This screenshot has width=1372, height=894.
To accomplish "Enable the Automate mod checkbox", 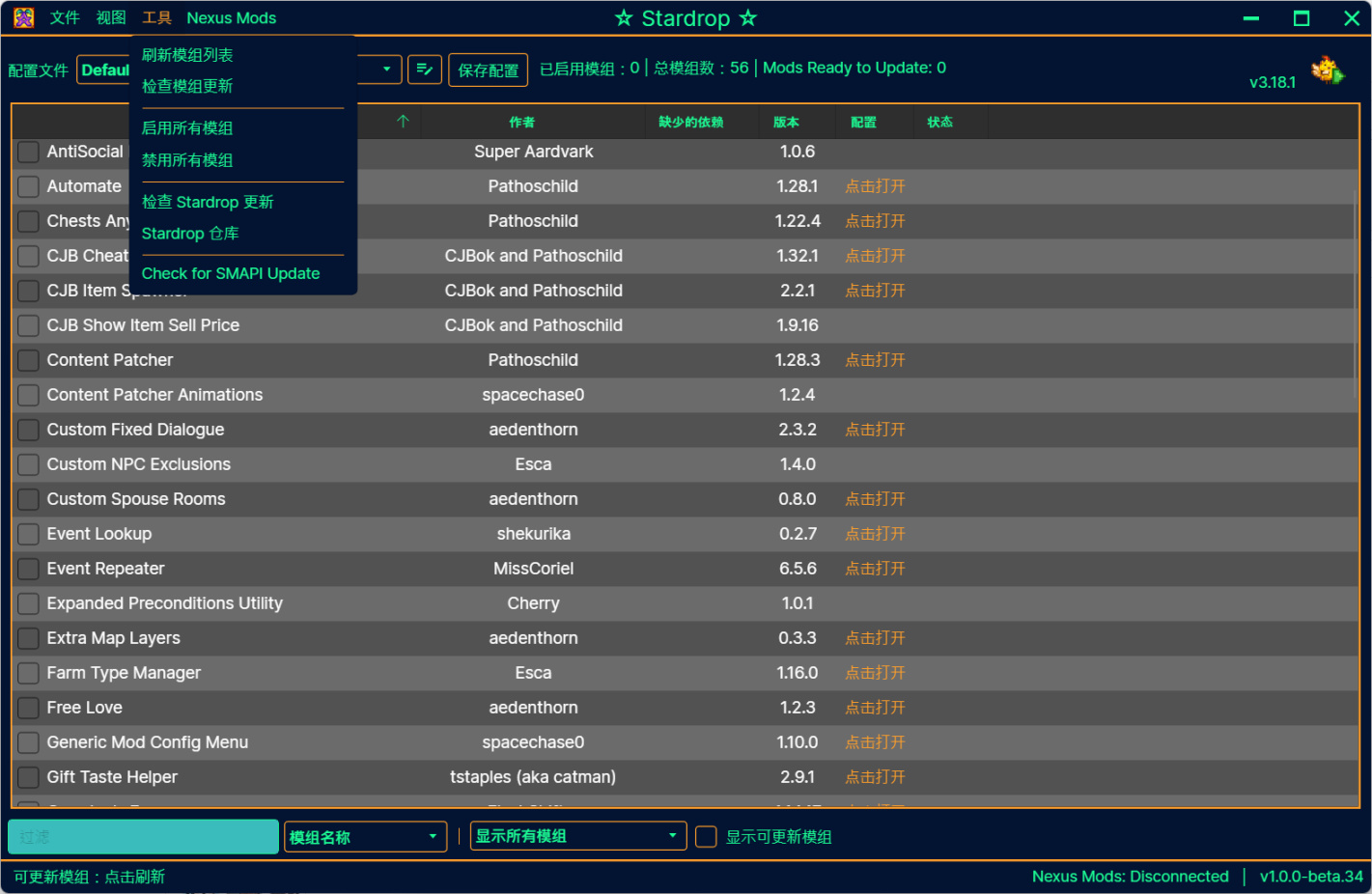I will click(x=29, y=186).
